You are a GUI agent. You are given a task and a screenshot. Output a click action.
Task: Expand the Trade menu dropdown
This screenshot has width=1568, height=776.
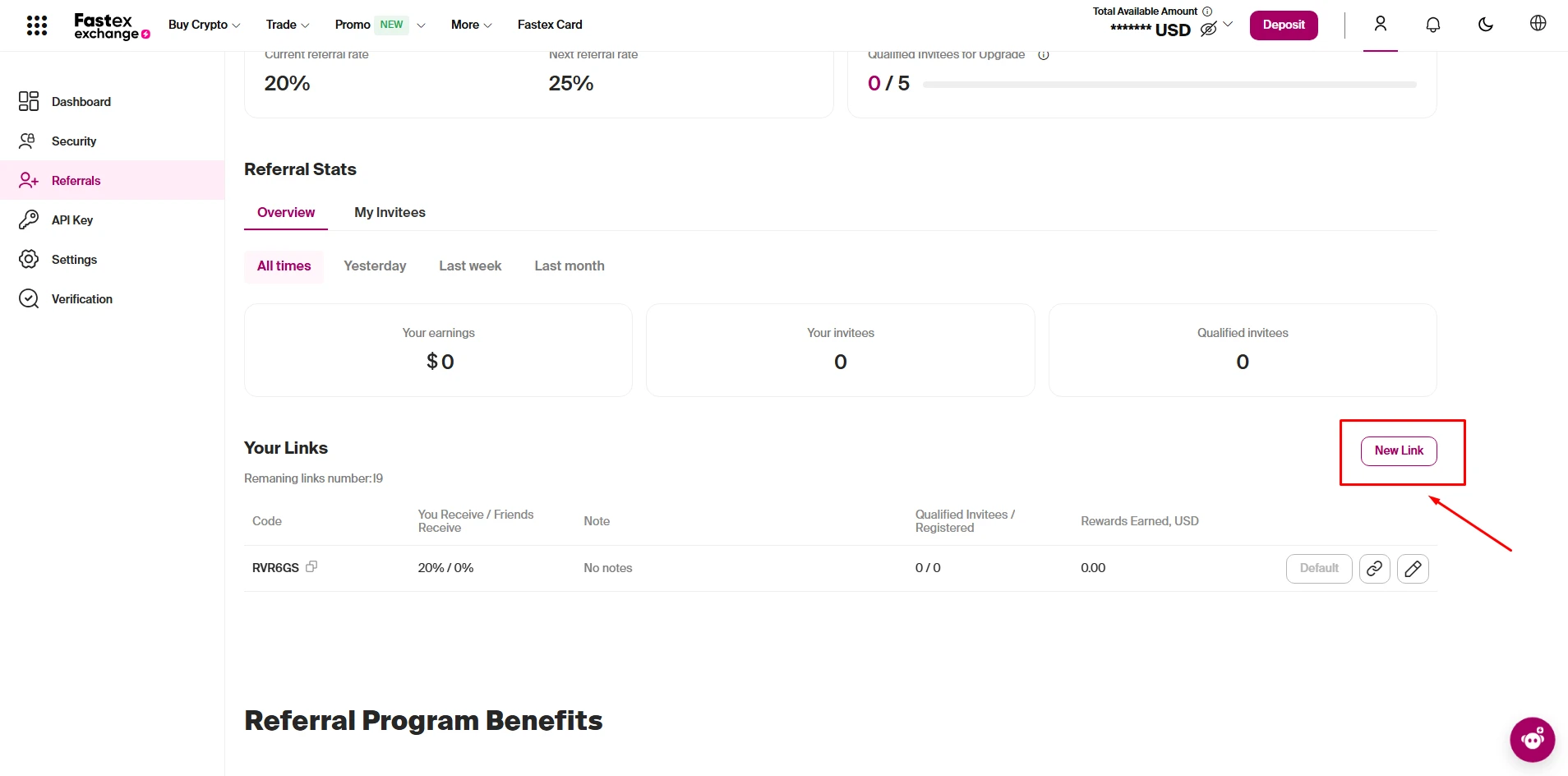[x=288, y=25]
